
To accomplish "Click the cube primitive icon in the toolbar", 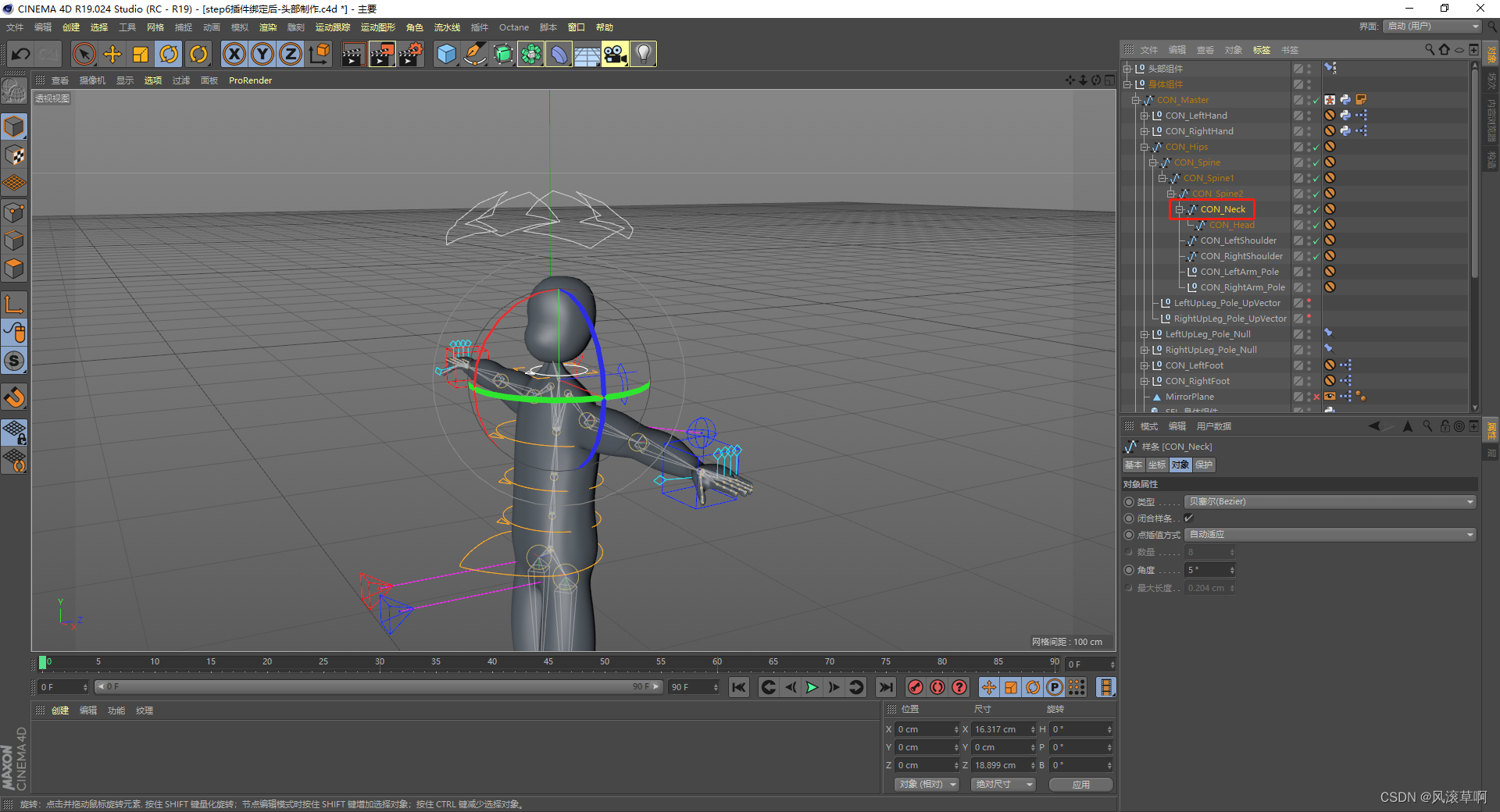I will 447,54.
